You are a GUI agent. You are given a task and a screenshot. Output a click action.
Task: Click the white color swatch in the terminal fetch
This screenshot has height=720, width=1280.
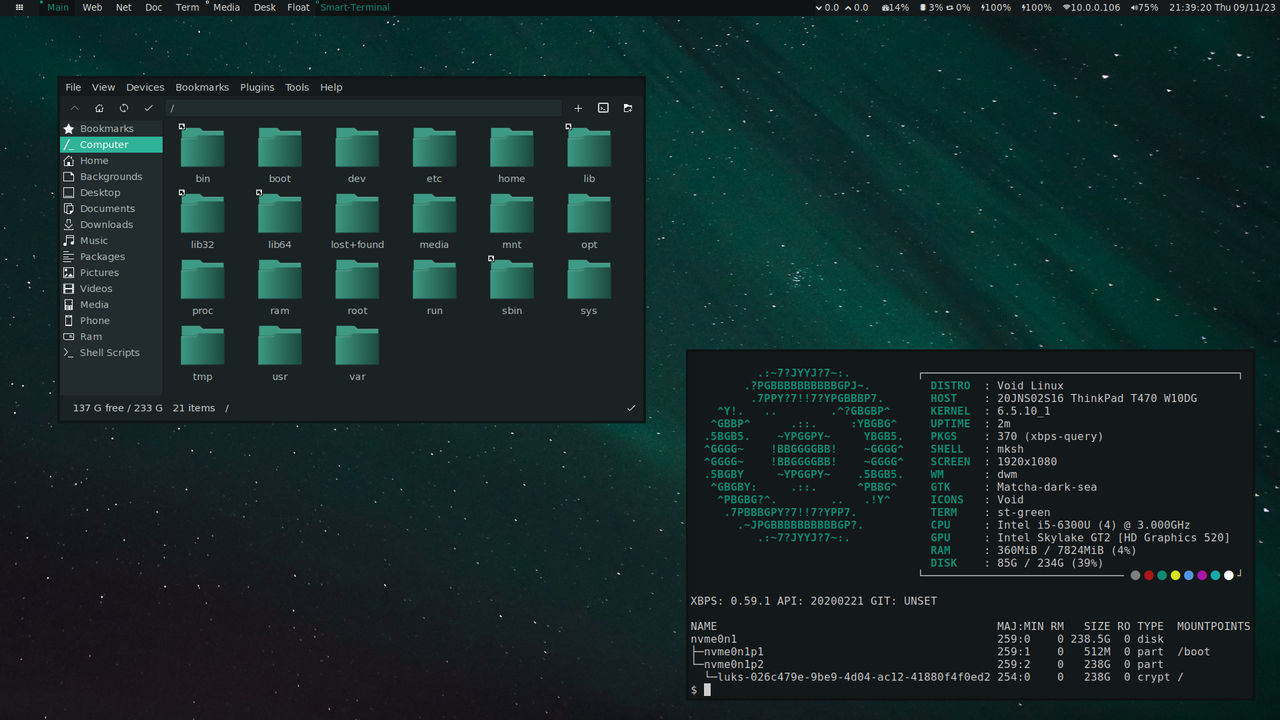(x=1228, y=575)
